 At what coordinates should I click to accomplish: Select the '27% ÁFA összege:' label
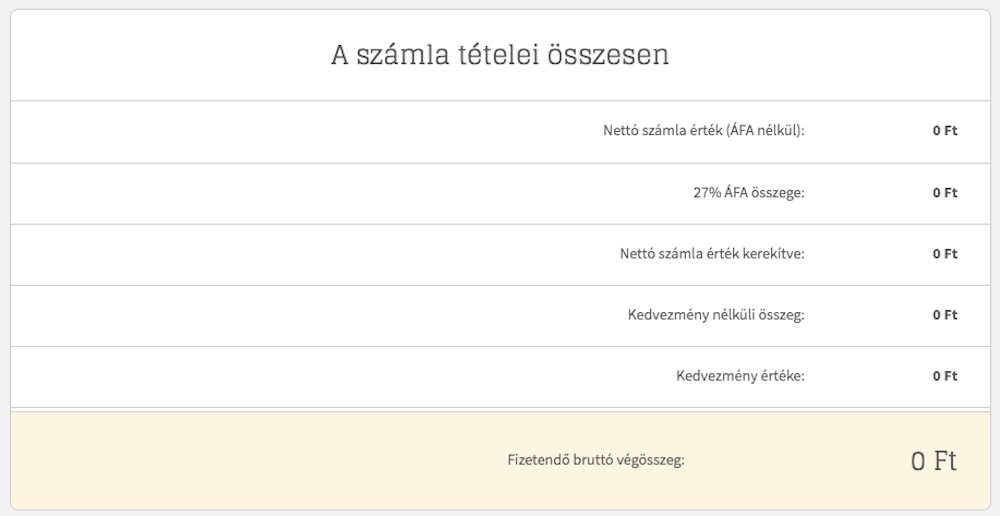click(749, 193)
